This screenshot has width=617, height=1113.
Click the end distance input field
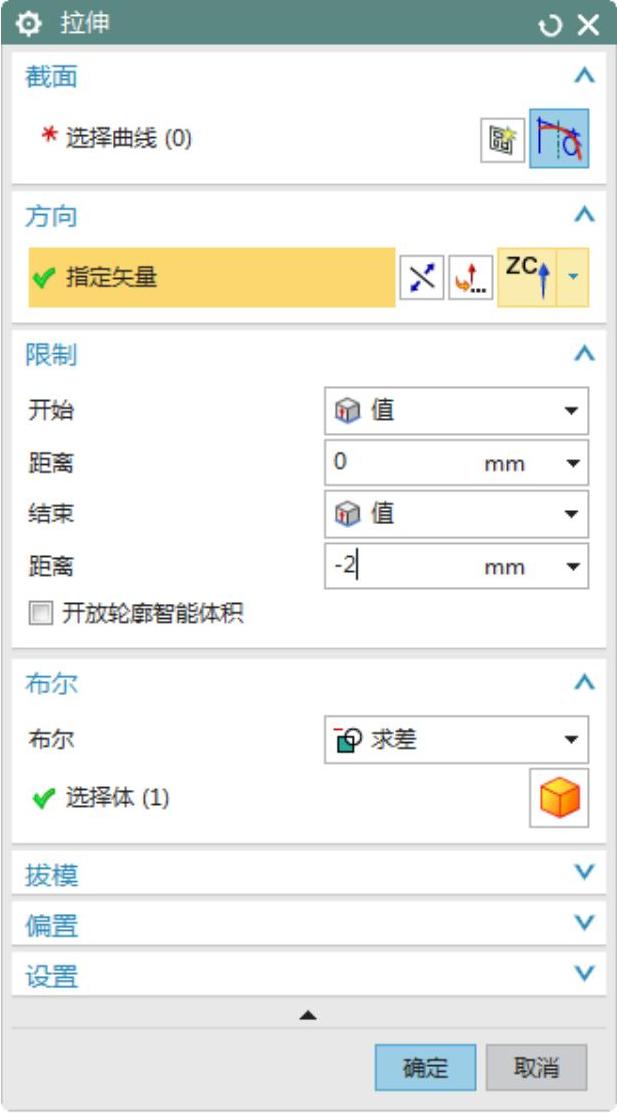pos(400,566)
